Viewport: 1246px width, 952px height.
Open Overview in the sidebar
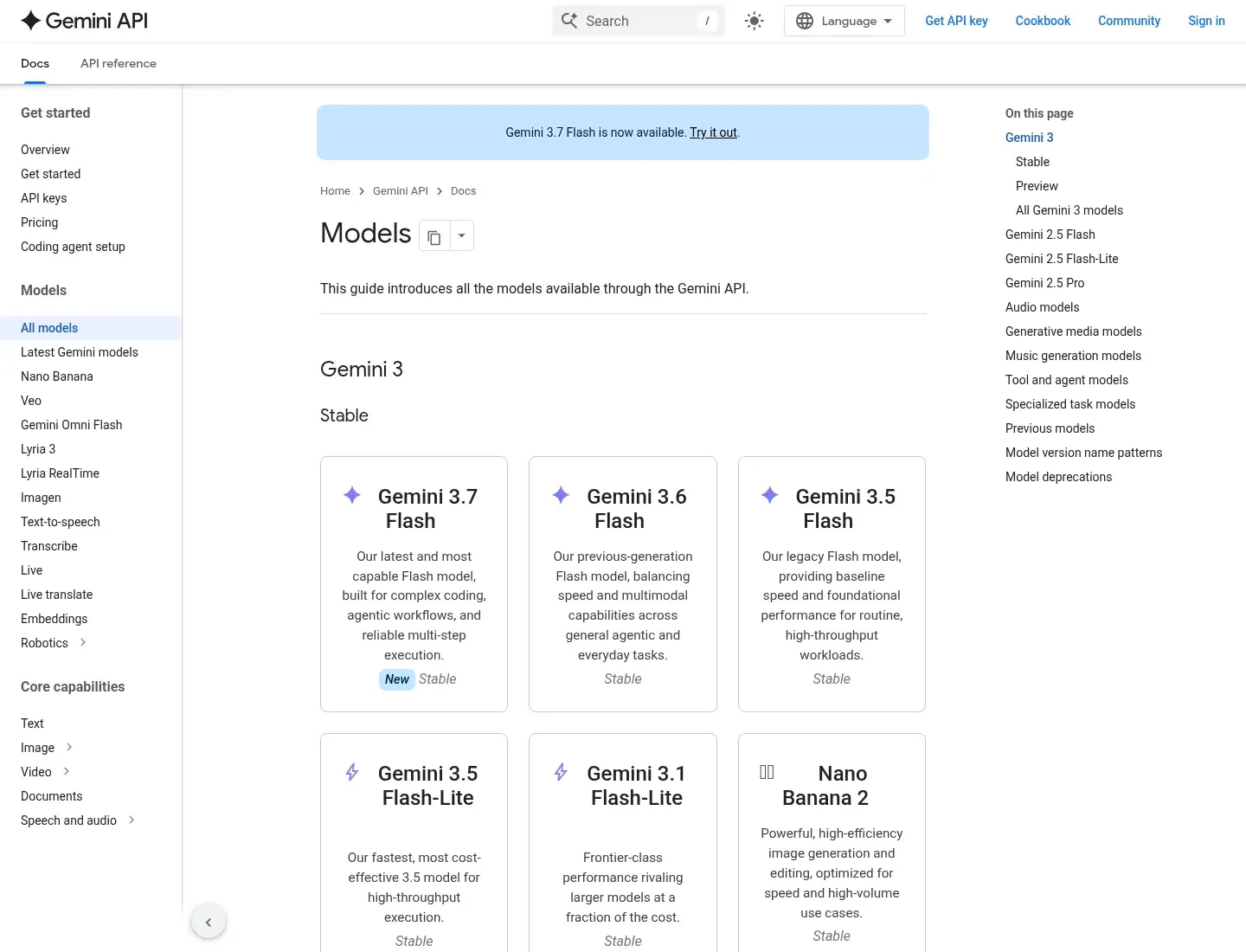[x=45, y=150]
